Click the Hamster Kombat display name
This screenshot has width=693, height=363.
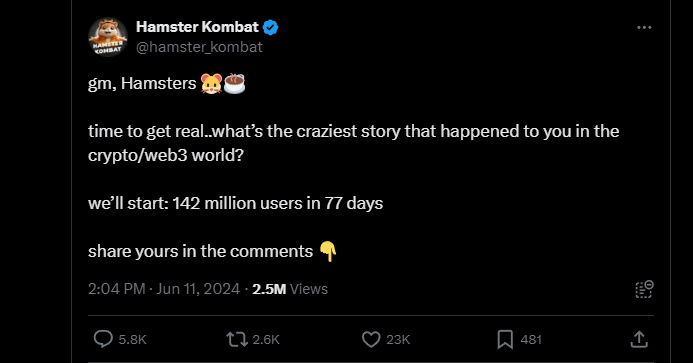[197, 27]
